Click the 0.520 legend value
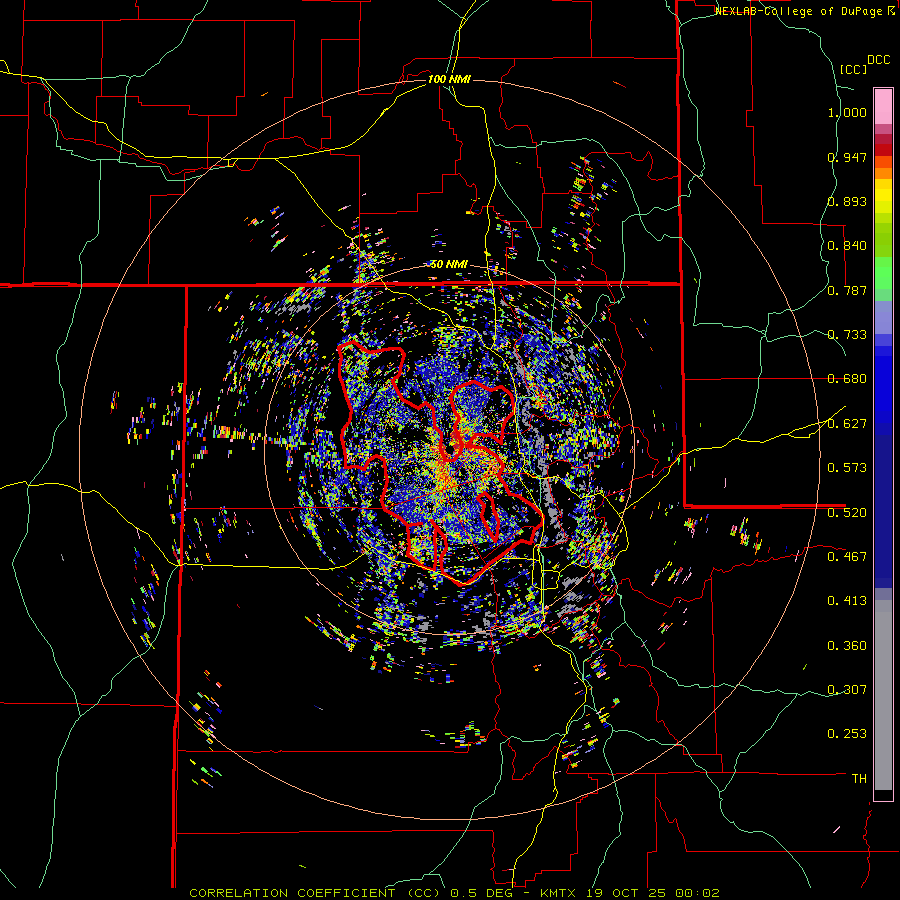This screenshot has width=900, height=900. tap(847, 512)
